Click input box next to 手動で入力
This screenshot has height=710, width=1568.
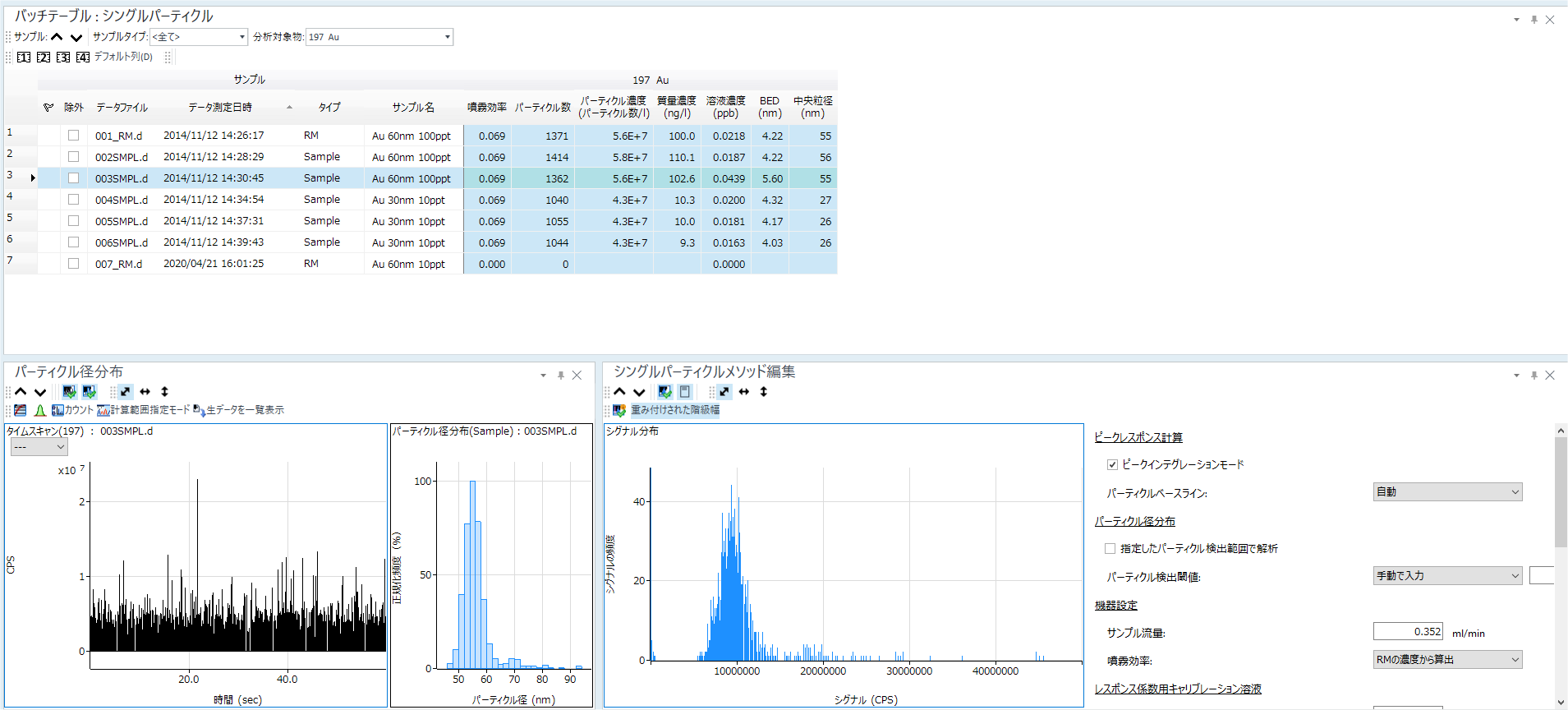click(x=1542, y=576)
